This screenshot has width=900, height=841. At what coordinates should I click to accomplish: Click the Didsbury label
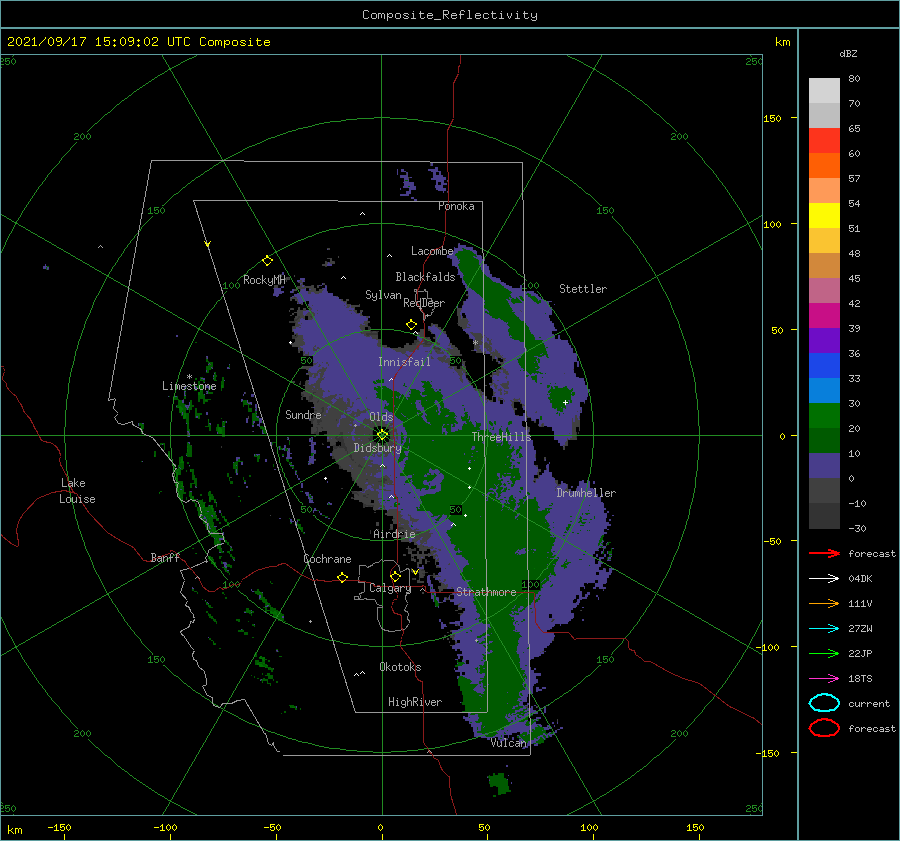(x=377, y=448)
